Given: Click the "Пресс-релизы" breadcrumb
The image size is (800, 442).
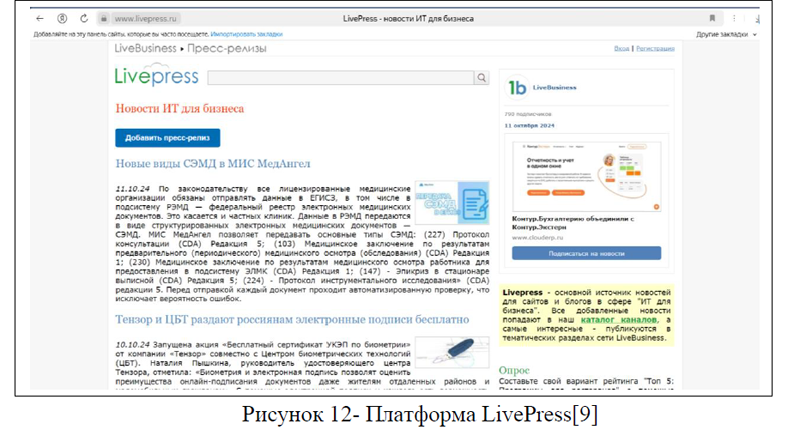Looking at the screenshot, I should click(x=227, y=48).
